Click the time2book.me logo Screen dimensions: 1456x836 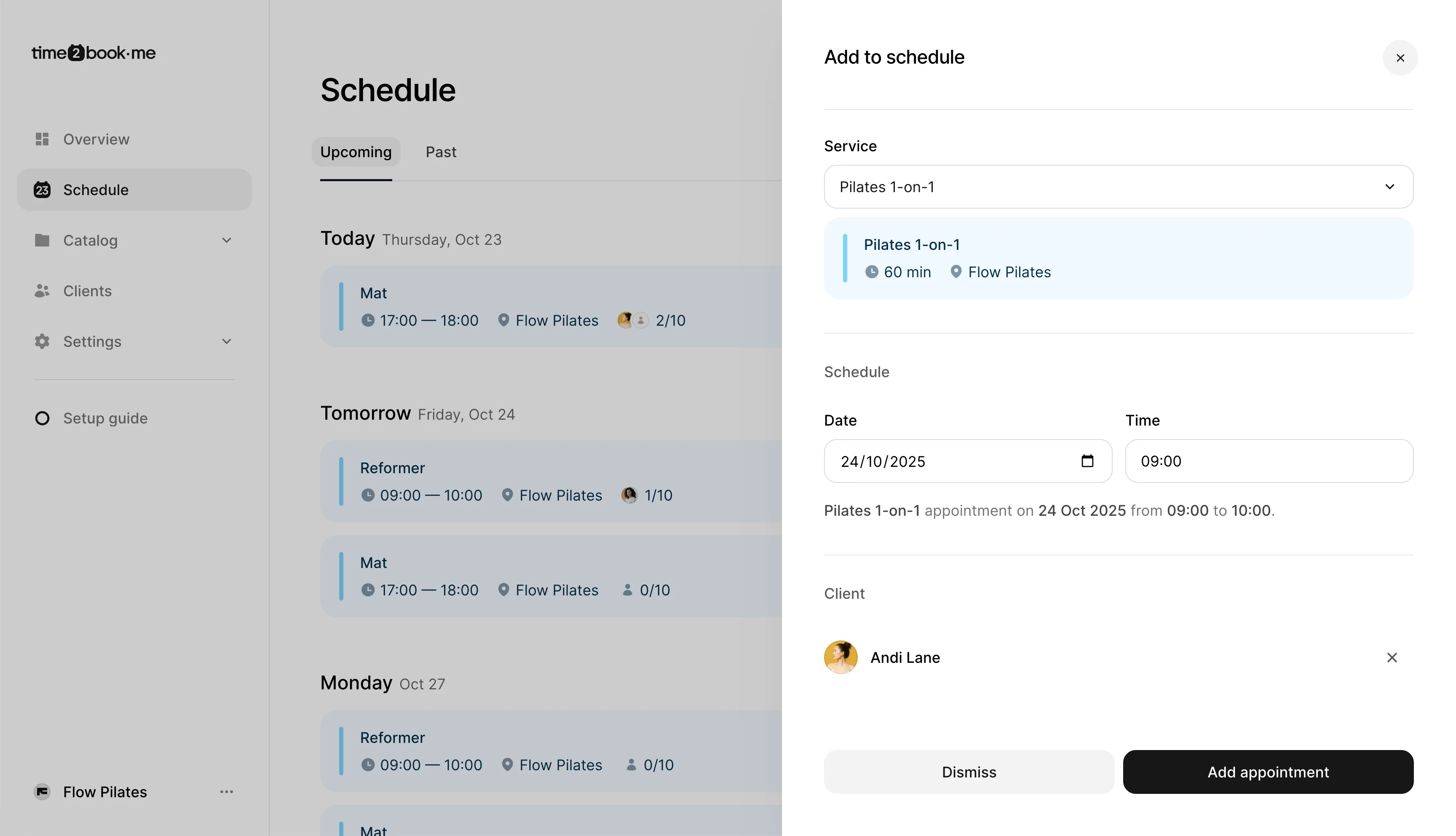tap(94, 53)
